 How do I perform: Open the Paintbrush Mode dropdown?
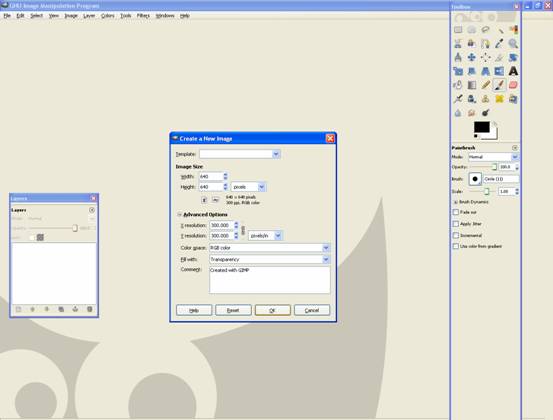[493, 157]
